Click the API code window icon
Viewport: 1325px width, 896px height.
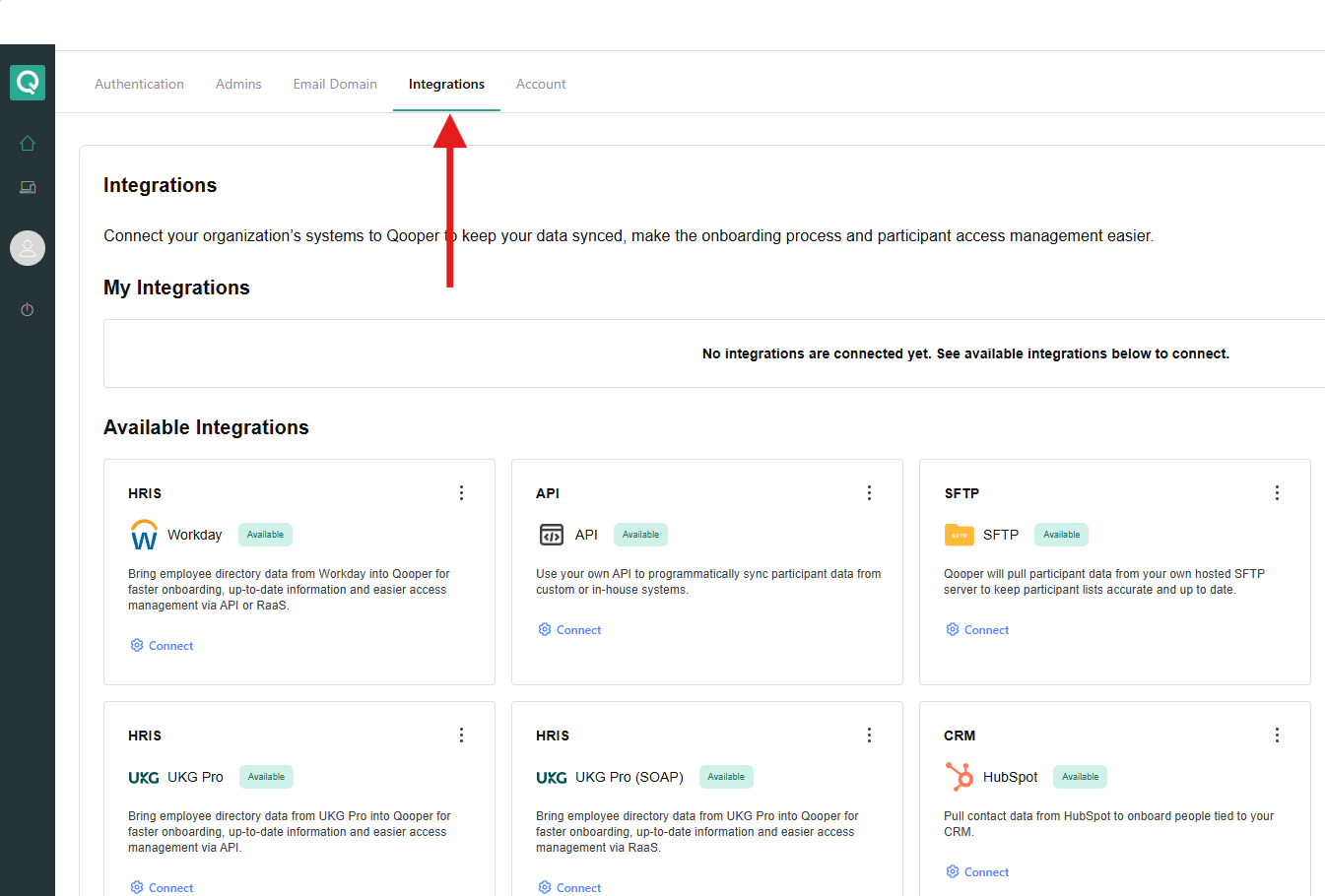[551, 535]
